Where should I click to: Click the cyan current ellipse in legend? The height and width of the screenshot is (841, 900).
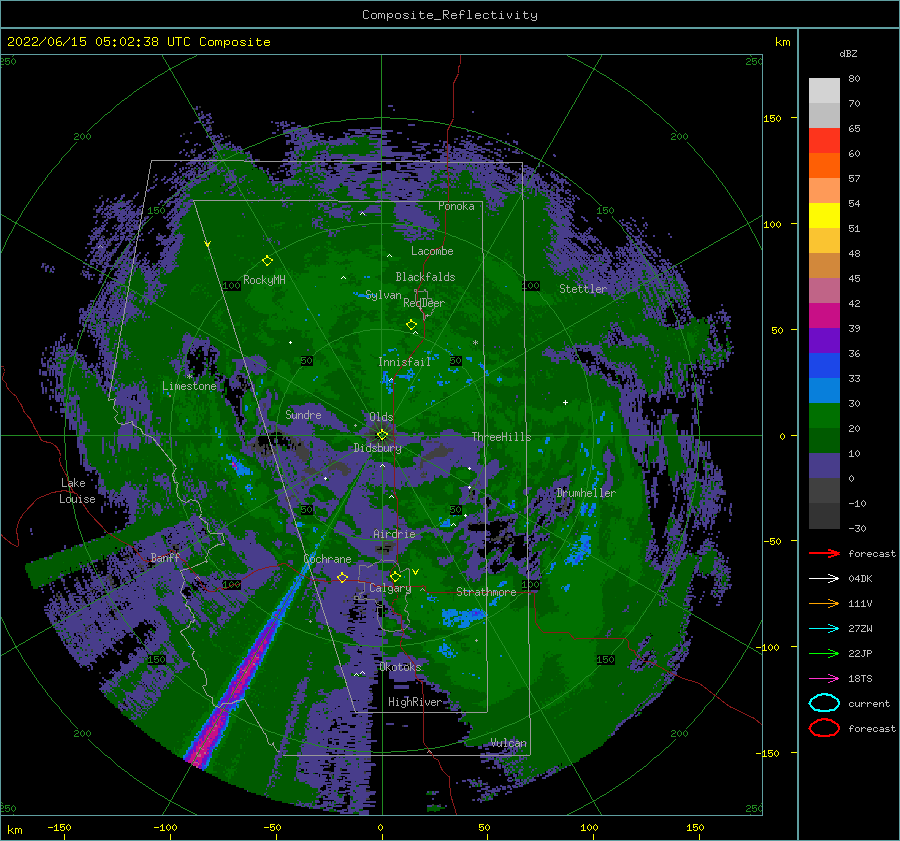[x=824, y=703]
